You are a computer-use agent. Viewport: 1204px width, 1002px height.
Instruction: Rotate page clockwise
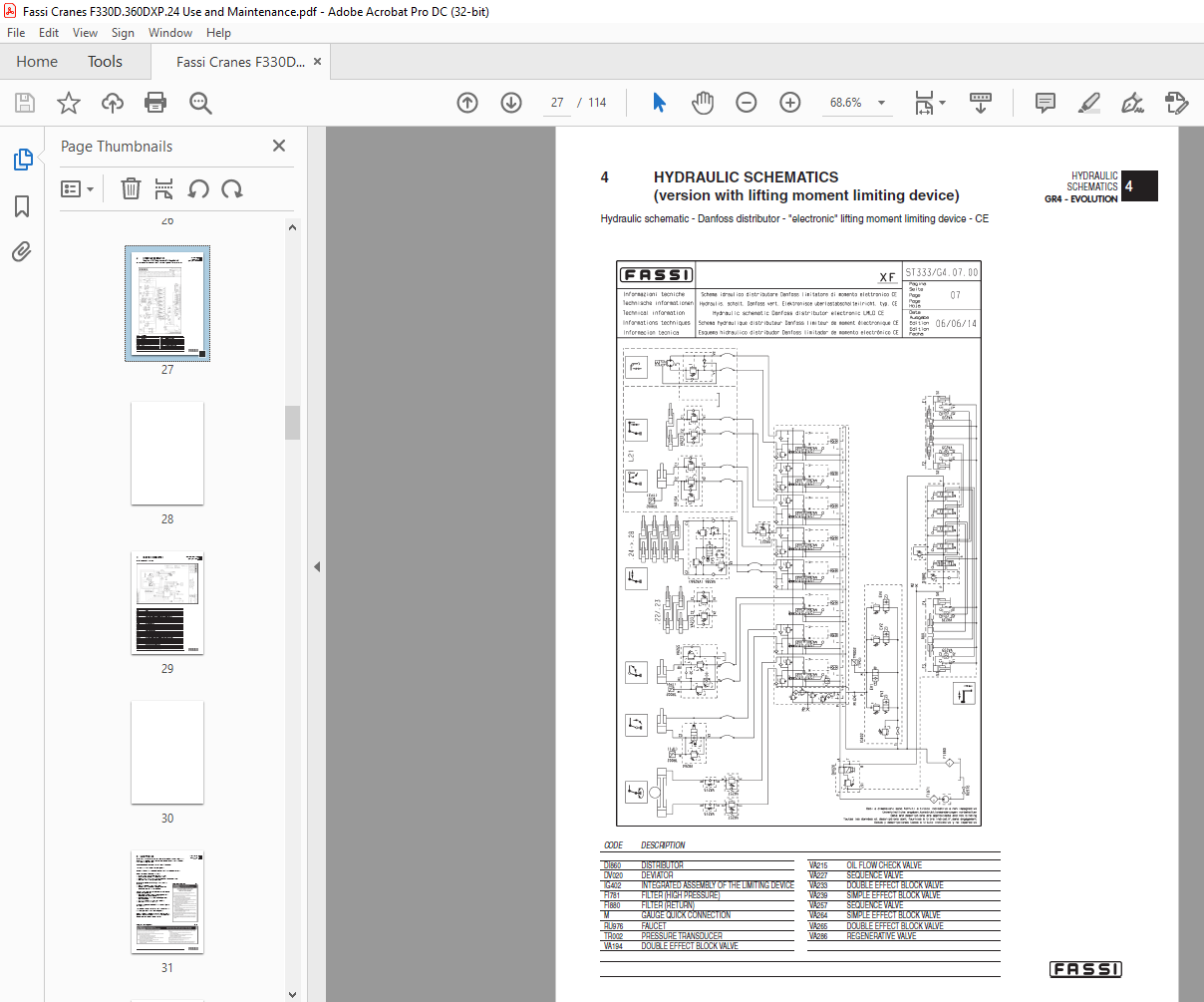pyautogui.click(x=232, y=188)
